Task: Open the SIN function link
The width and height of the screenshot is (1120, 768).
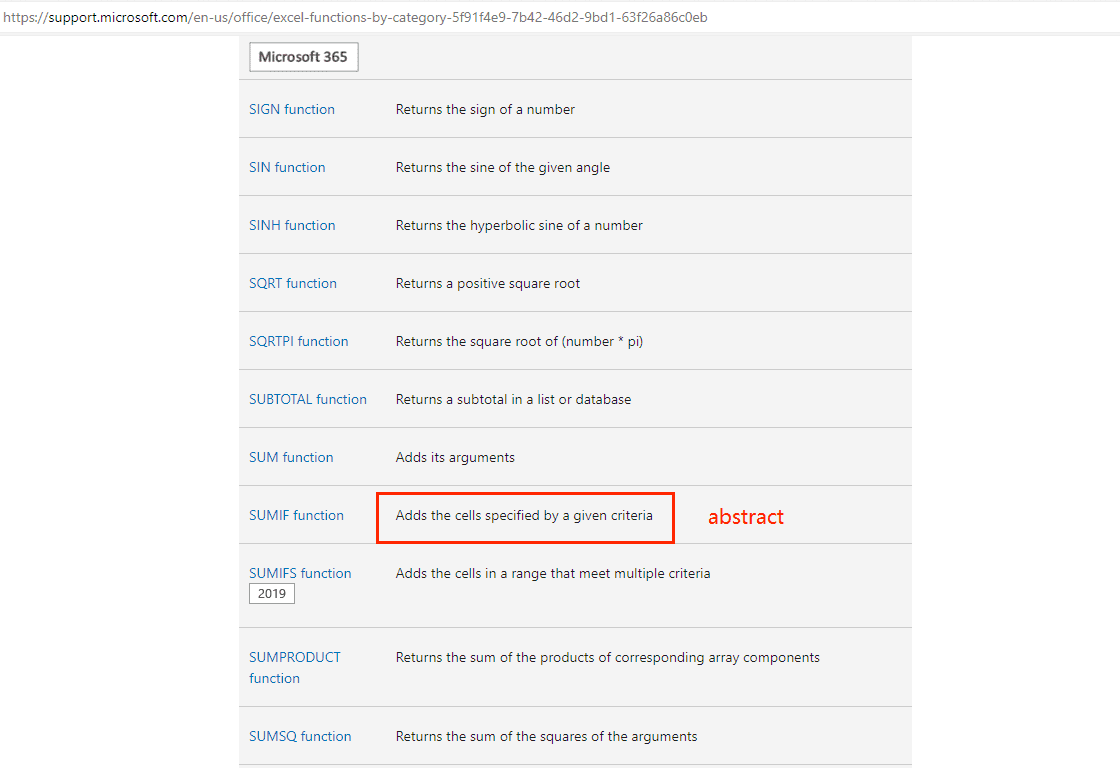Action: 287,167
